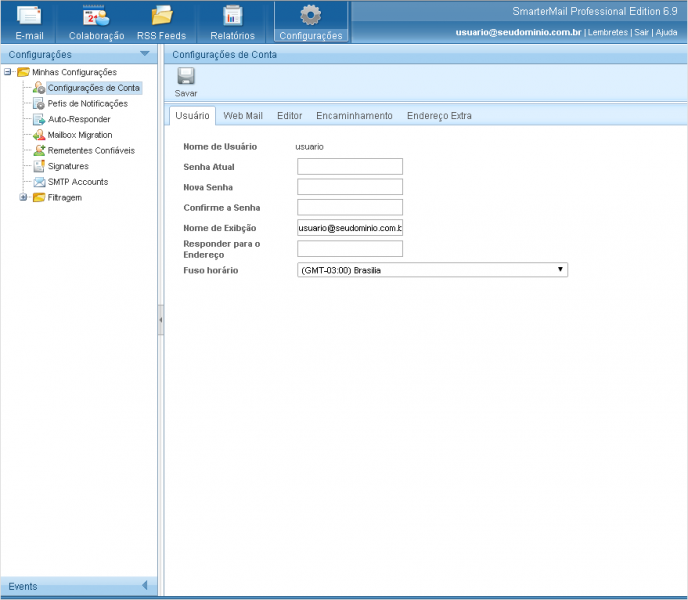Viewport: 688px width, 600px height.
Task: Select Auto-Responder in the tree
Action: click(79, 119)
